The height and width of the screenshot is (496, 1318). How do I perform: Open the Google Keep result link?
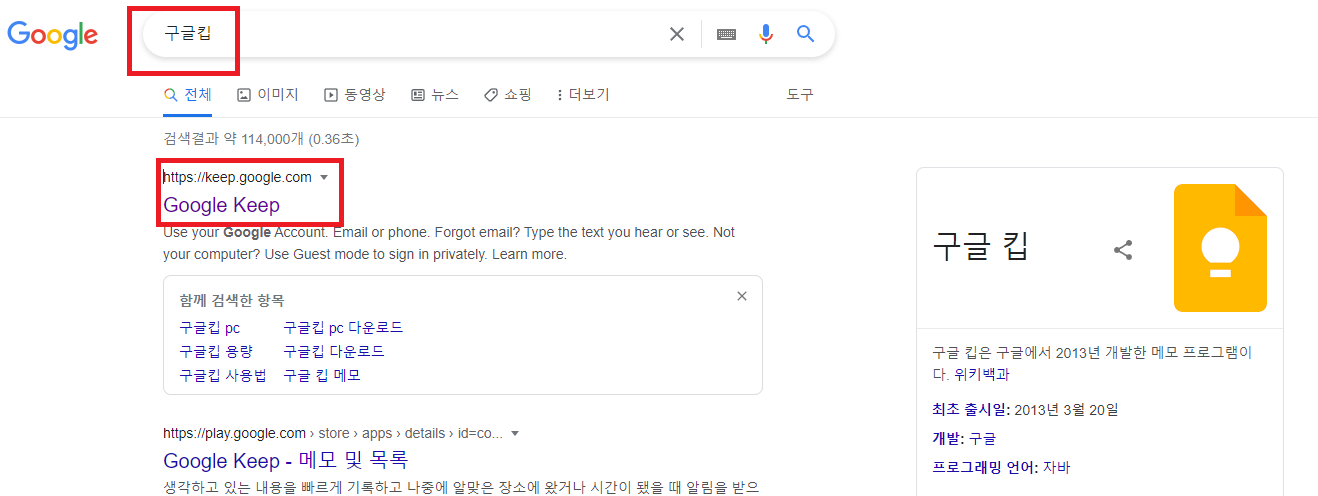tap(221, 205)
